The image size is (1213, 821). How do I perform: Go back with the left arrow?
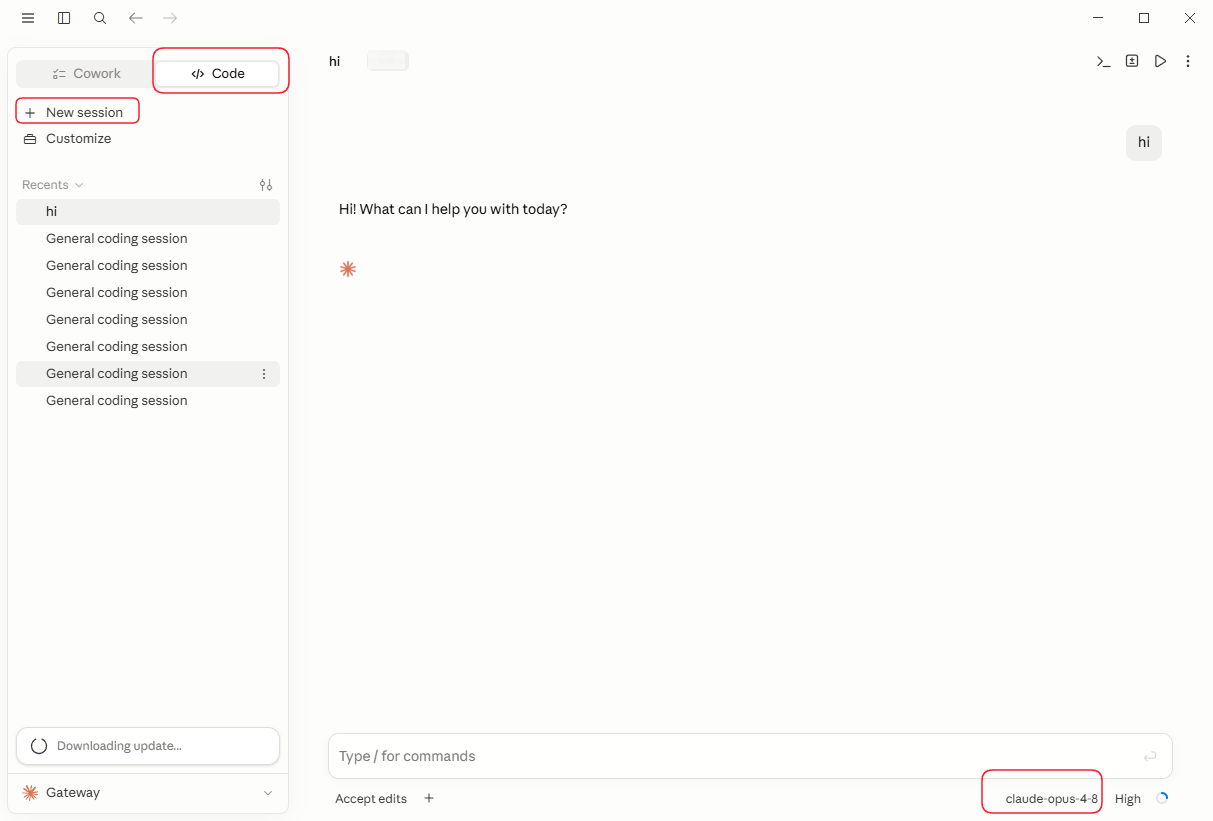pos(136,18)
